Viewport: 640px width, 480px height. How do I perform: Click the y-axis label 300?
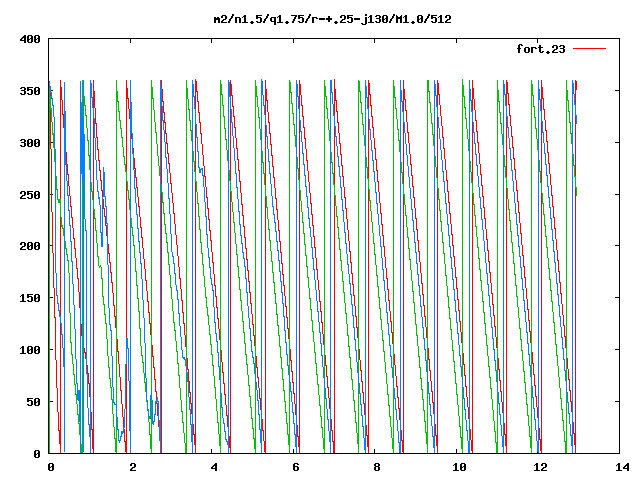click(30, 143)
